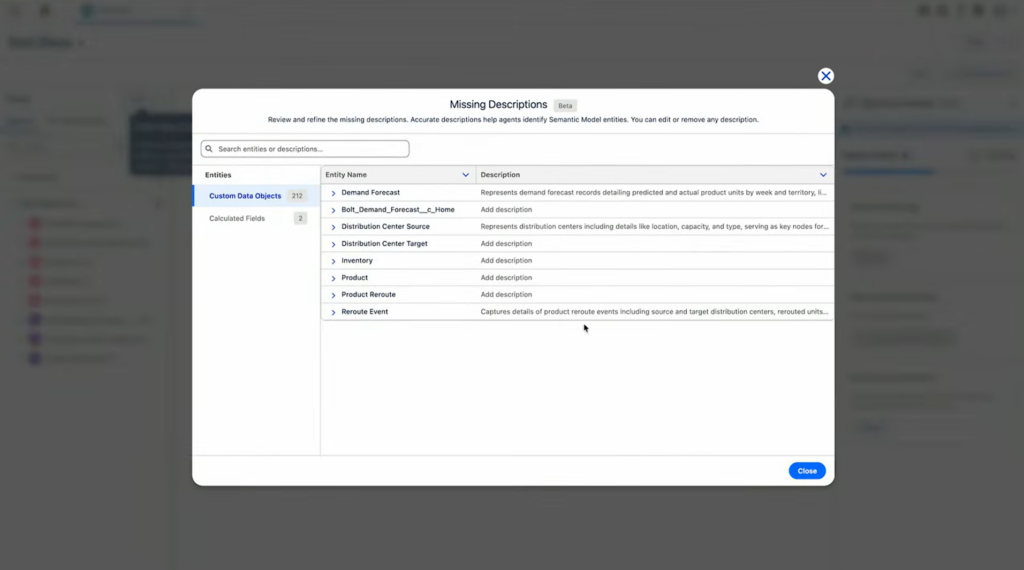The height and width of the screenshot is (570, 1024).
Task: Expand the Product row chevron
Action: (x=333, y=278)
